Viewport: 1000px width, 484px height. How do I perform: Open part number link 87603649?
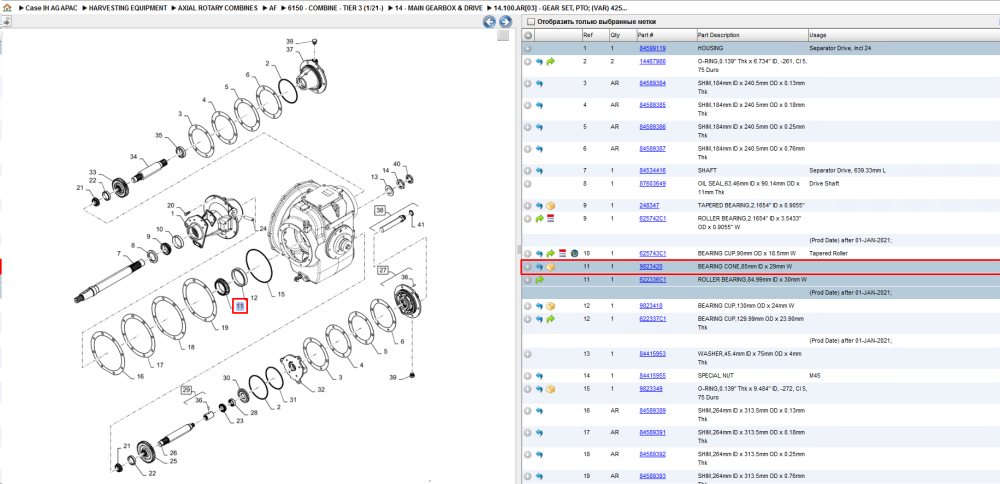652,184
